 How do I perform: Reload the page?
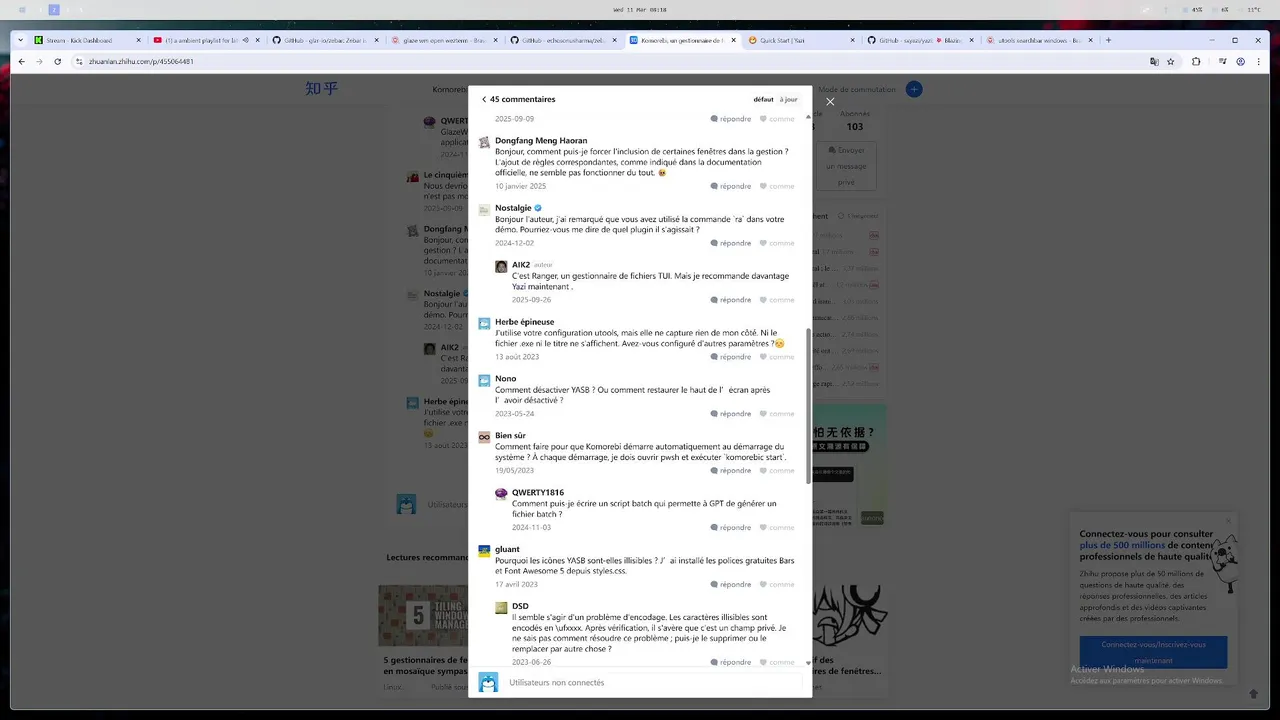tap(58, 61)
